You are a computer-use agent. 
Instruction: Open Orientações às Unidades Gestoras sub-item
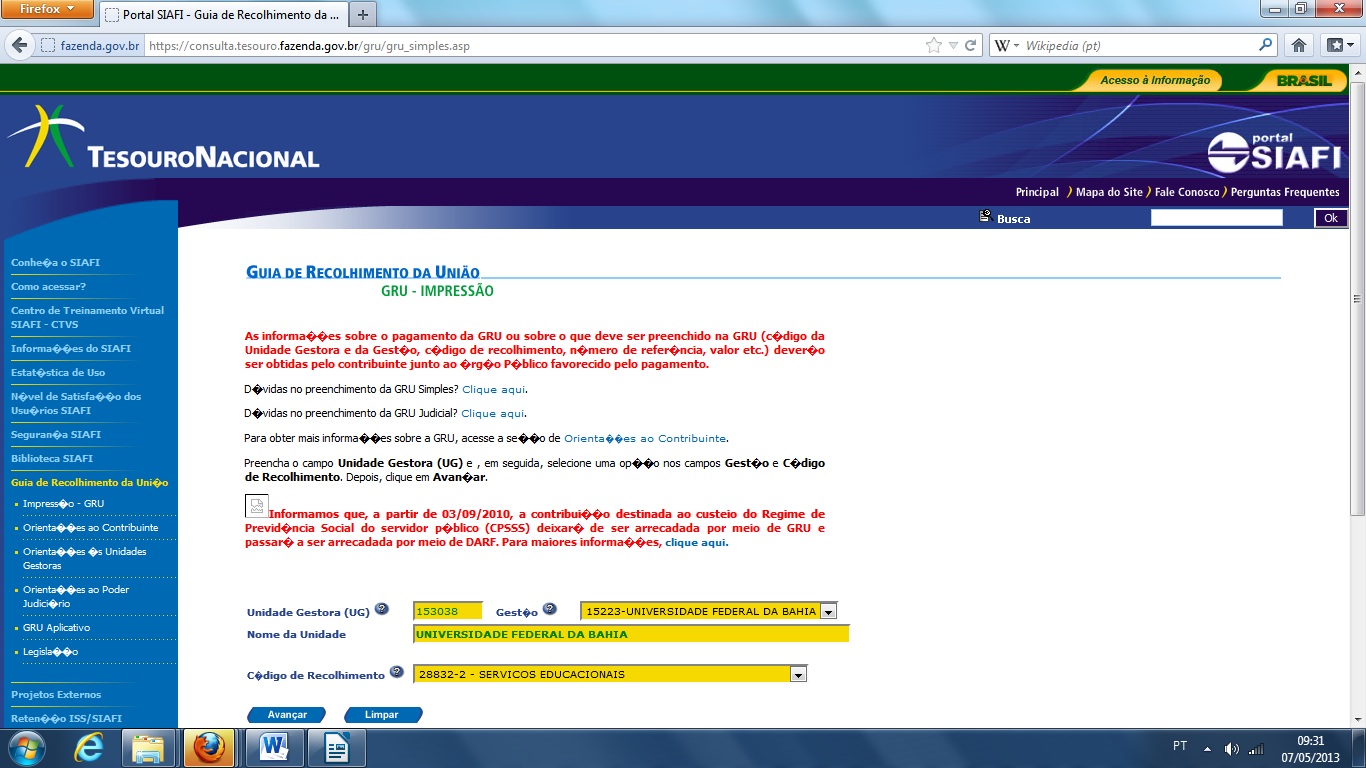pos(85,559)
